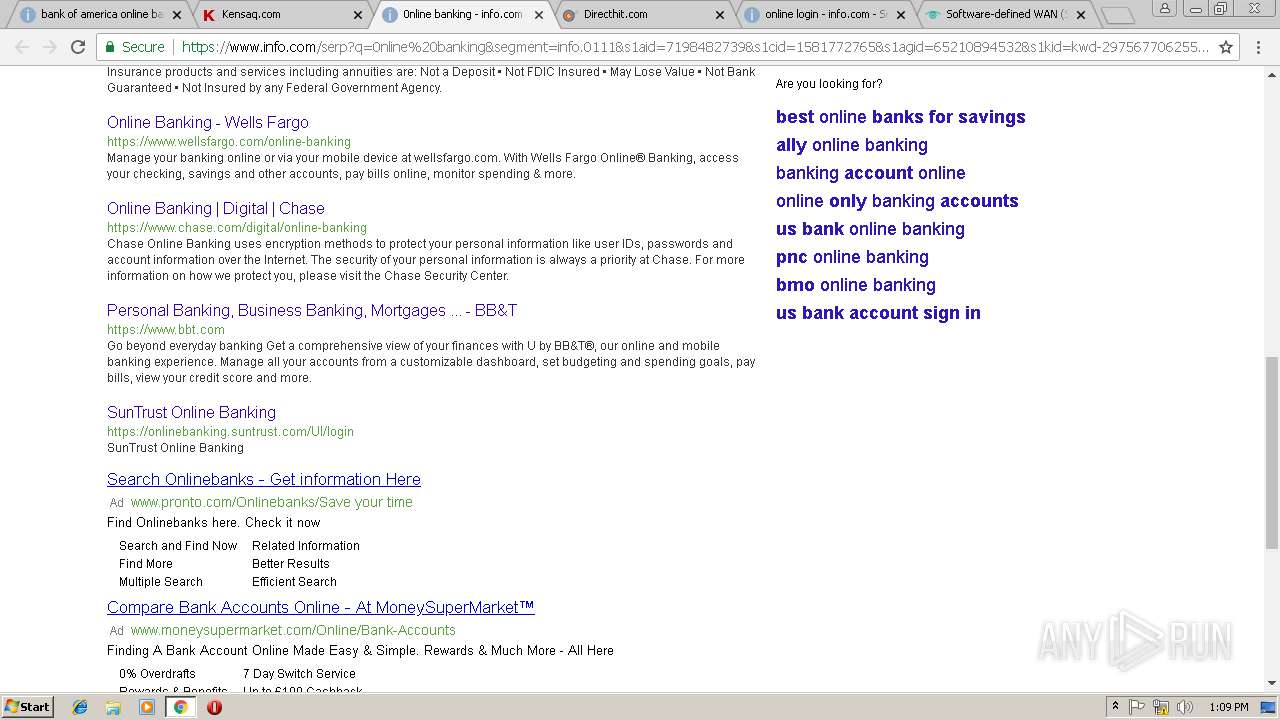
Task: Open the BB&T Personal Banking result
Action: (312, 310)
